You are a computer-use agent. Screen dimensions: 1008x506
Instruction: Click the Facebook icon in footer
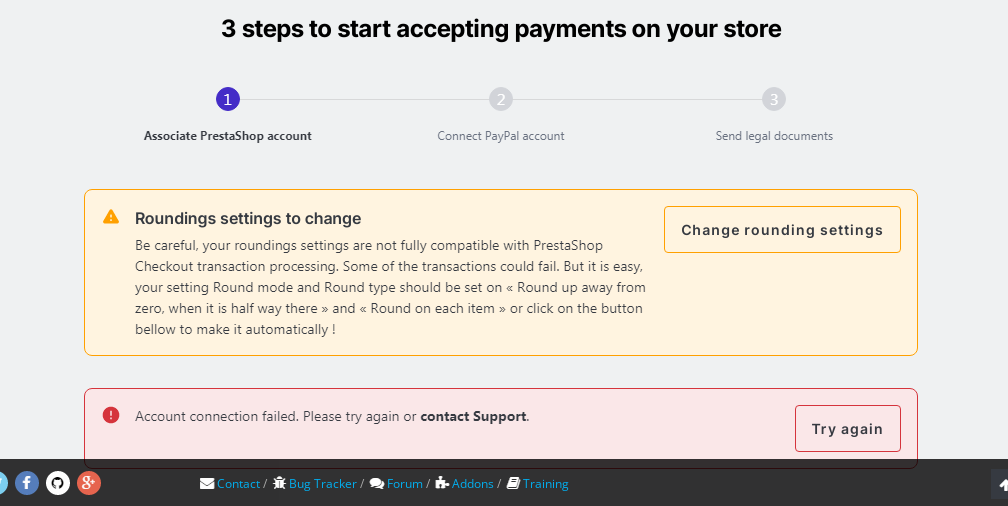pos(27,483)
